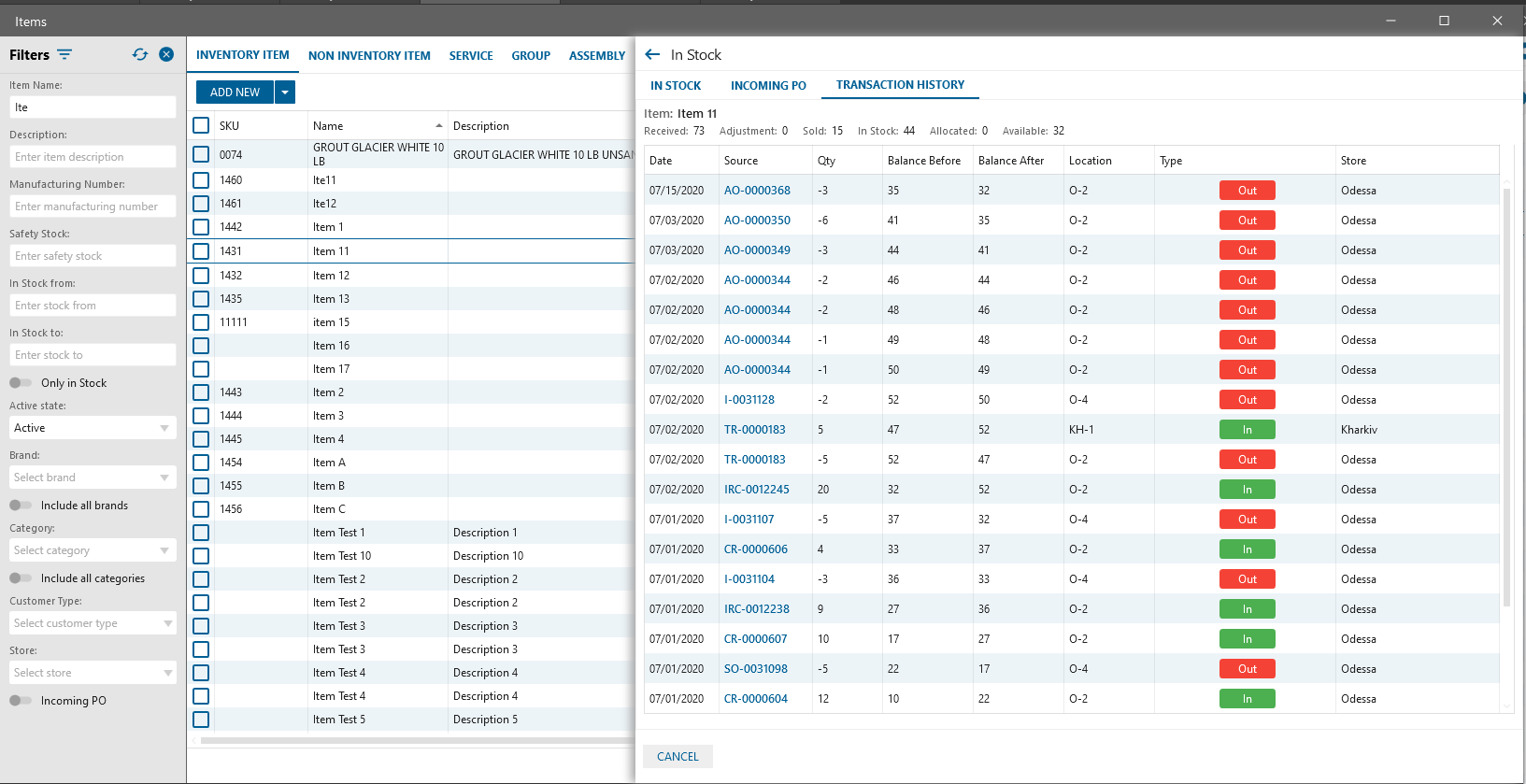This screenshot has width=1526, height=784.
Task: Switch to the NON INVENTORY ITEM tab
Action: (369, 56)
